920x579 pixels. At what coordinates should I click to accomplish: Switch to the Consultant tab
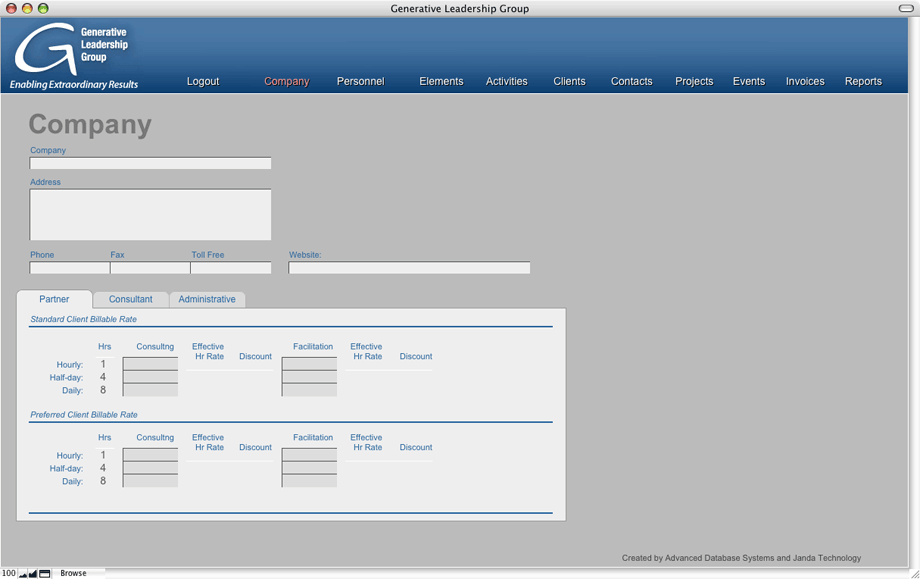pos(130,299)
